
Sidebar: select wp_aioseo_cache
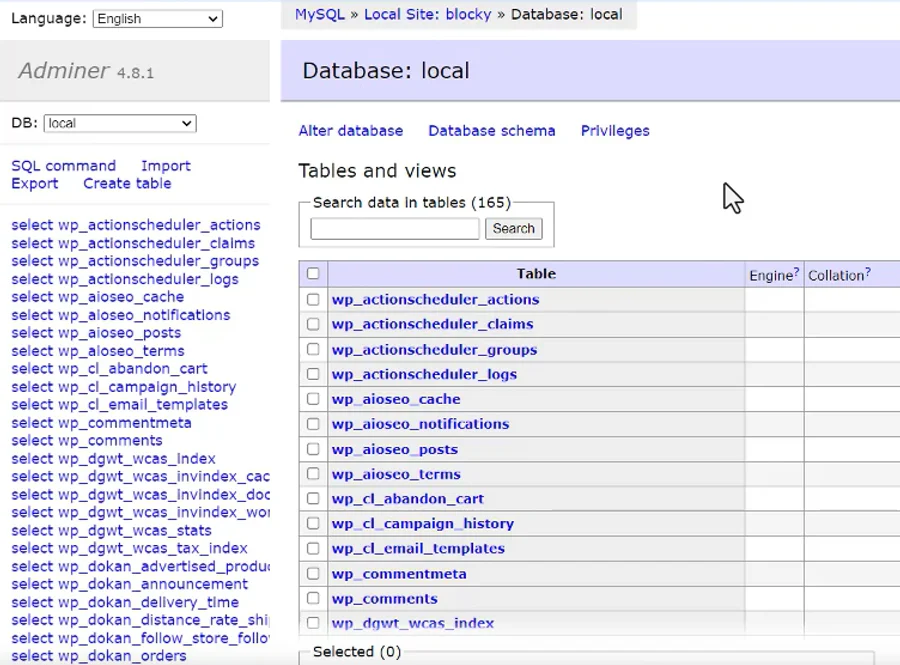(98, 297)
